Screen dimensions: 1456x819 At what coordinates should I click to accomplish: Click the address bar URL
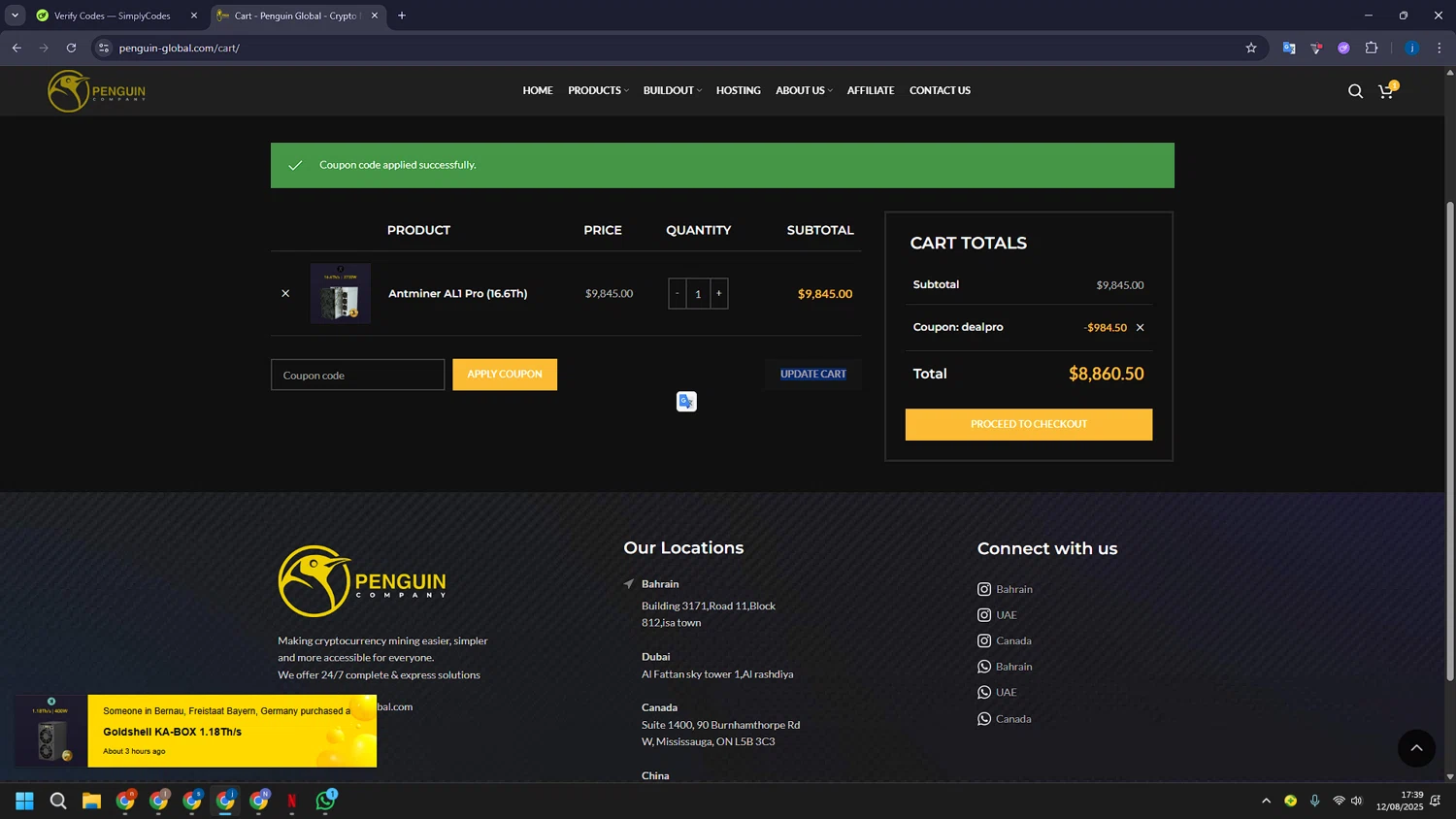(x=180, y=48)
